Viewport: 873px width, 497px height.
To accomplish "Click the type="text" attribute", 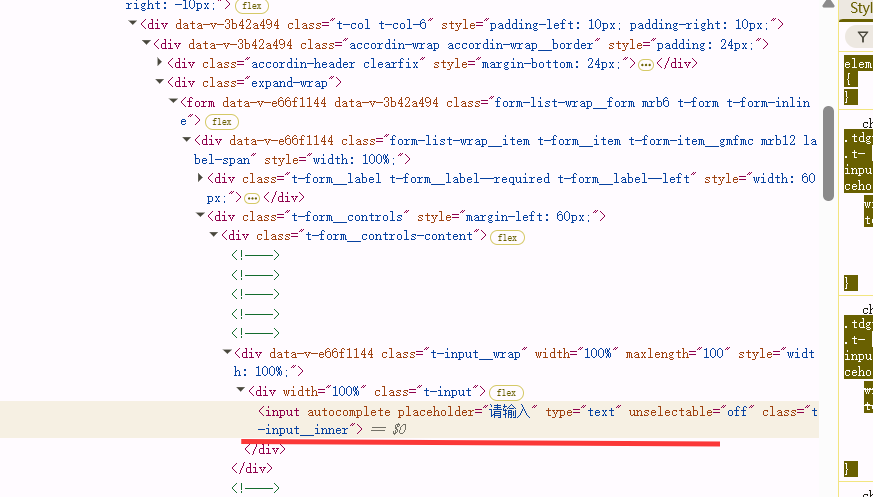I will pyautogui.click(x=583, y=412).
